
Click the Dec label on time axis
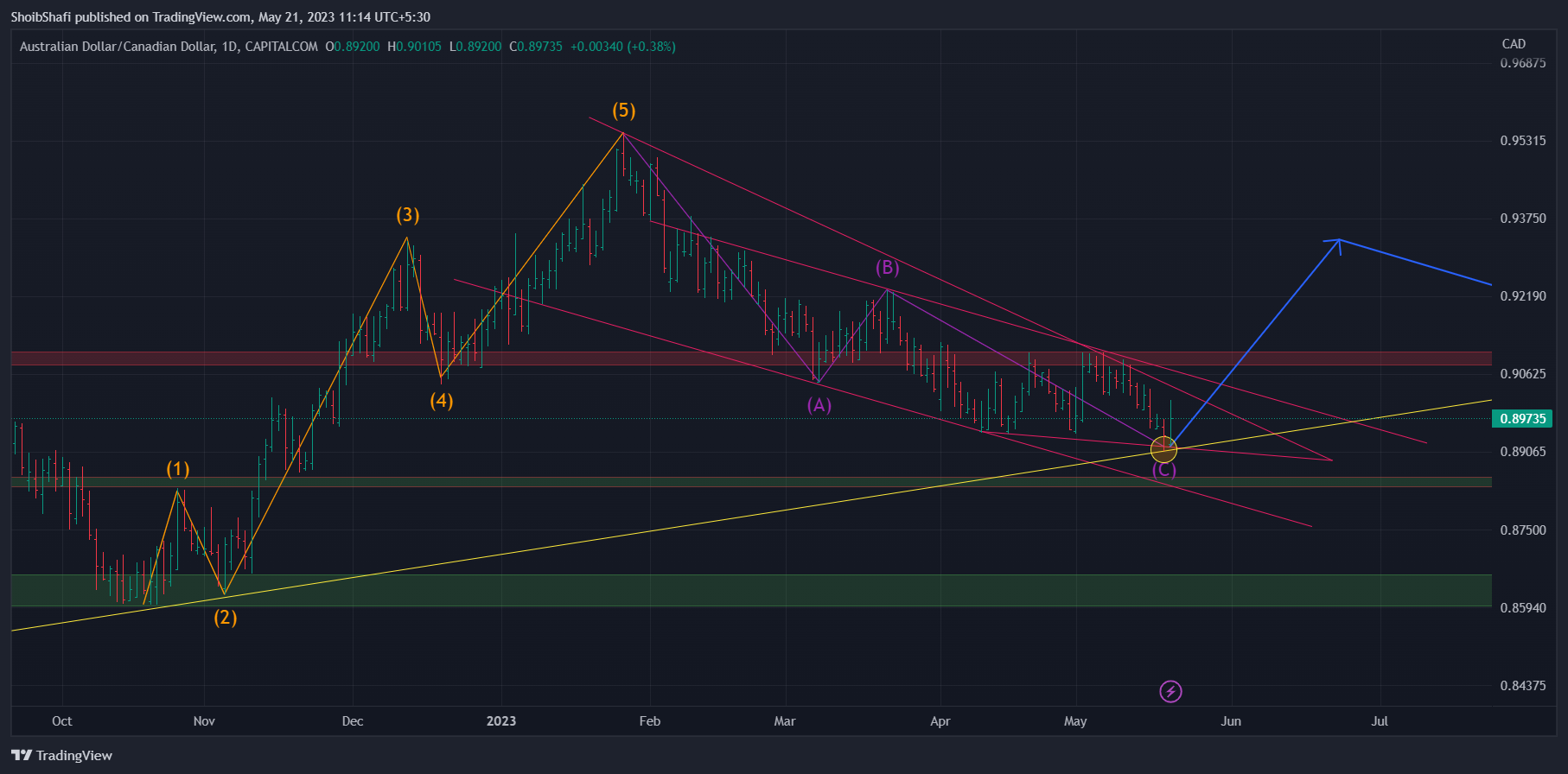click(353, 721)
